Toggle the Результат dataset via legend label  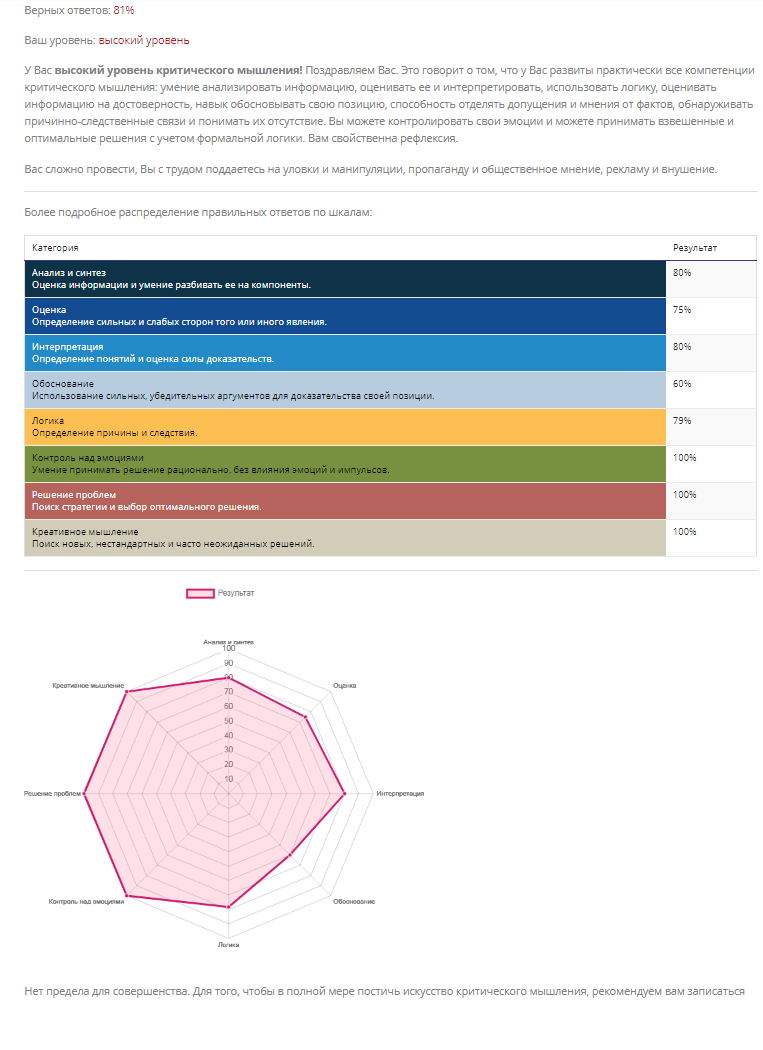point(236,593)
